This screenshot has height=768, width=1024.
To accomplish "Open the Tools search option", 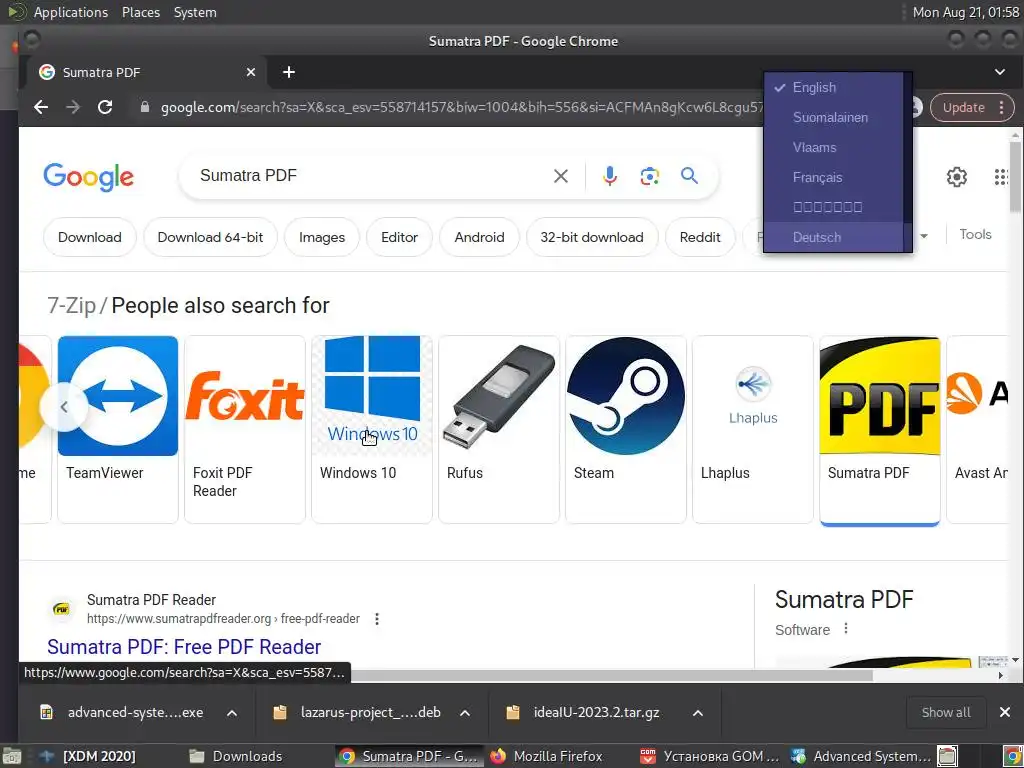I will coord(975,234).
